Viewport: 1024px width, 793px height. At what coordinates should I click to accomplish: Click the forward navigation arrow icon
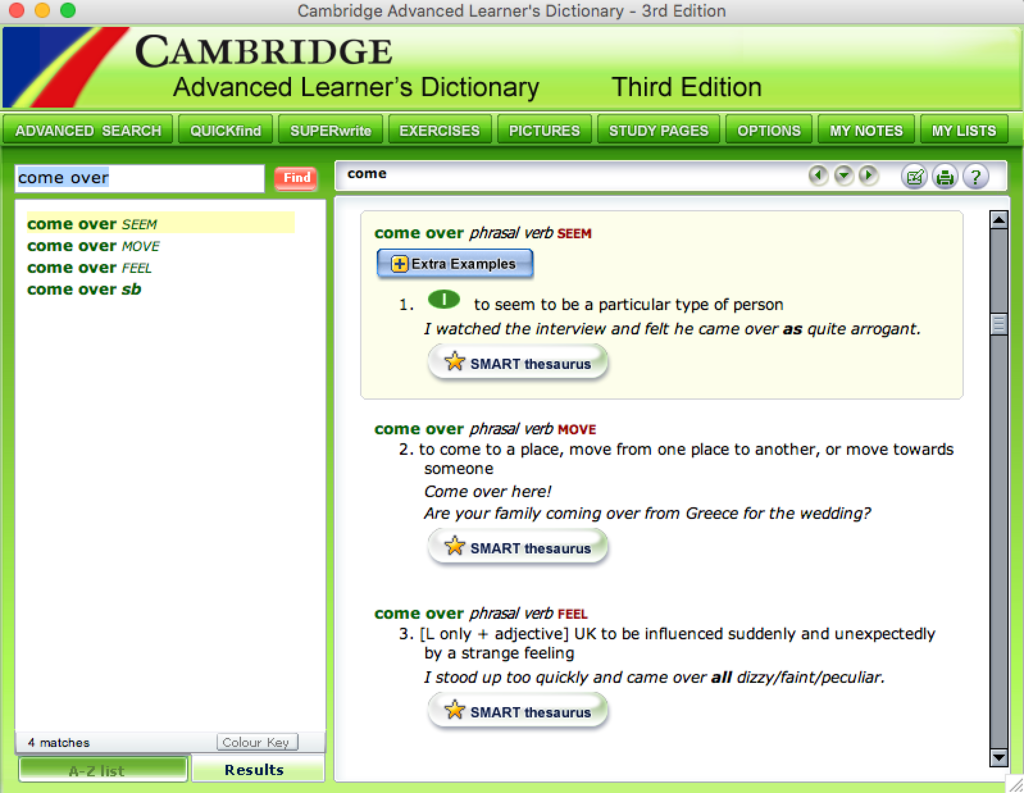tap(868, 176)
